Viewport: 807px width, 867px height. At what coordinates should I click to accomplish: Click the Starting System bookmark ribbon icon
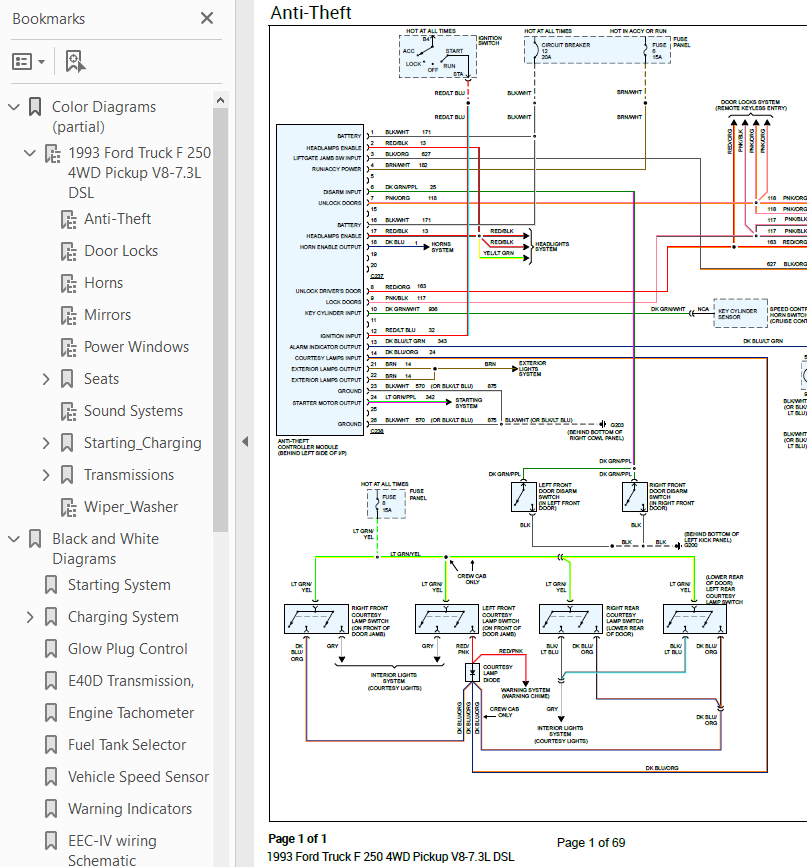[51, 585]
